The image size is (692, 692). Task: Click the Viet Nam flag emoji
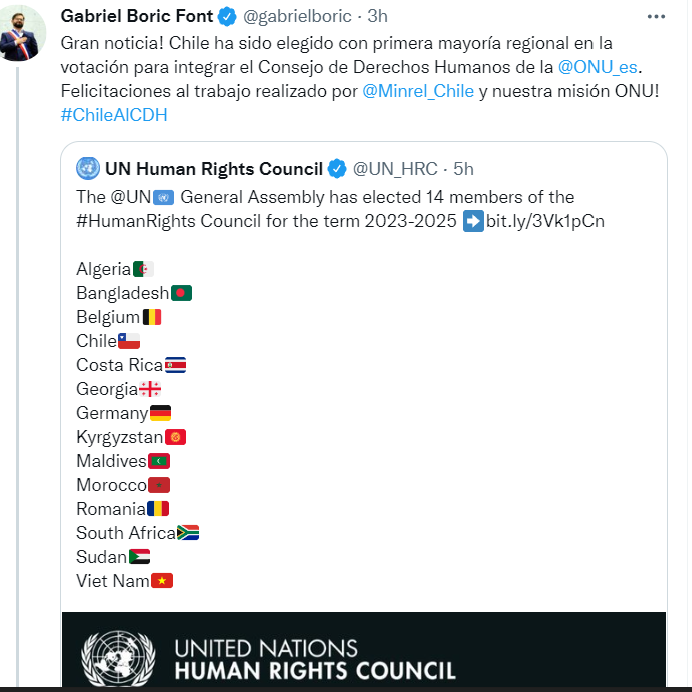tap(162, 581)
